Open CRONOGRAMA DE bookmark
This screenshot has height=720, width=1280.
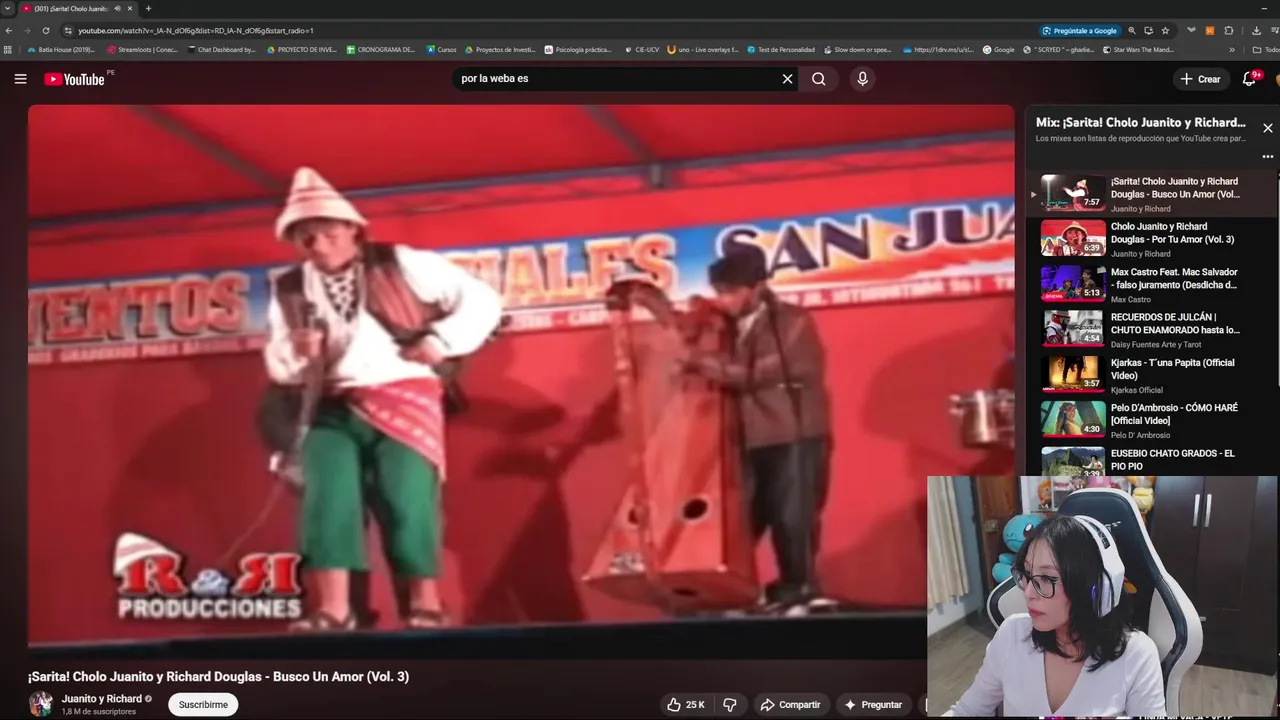[381, 49]
